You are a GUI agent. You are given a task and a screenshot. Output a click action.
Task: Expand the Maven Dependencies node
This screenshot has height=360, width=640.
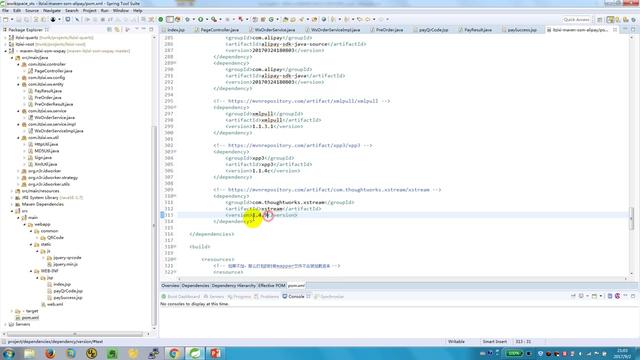coord(12,204)
